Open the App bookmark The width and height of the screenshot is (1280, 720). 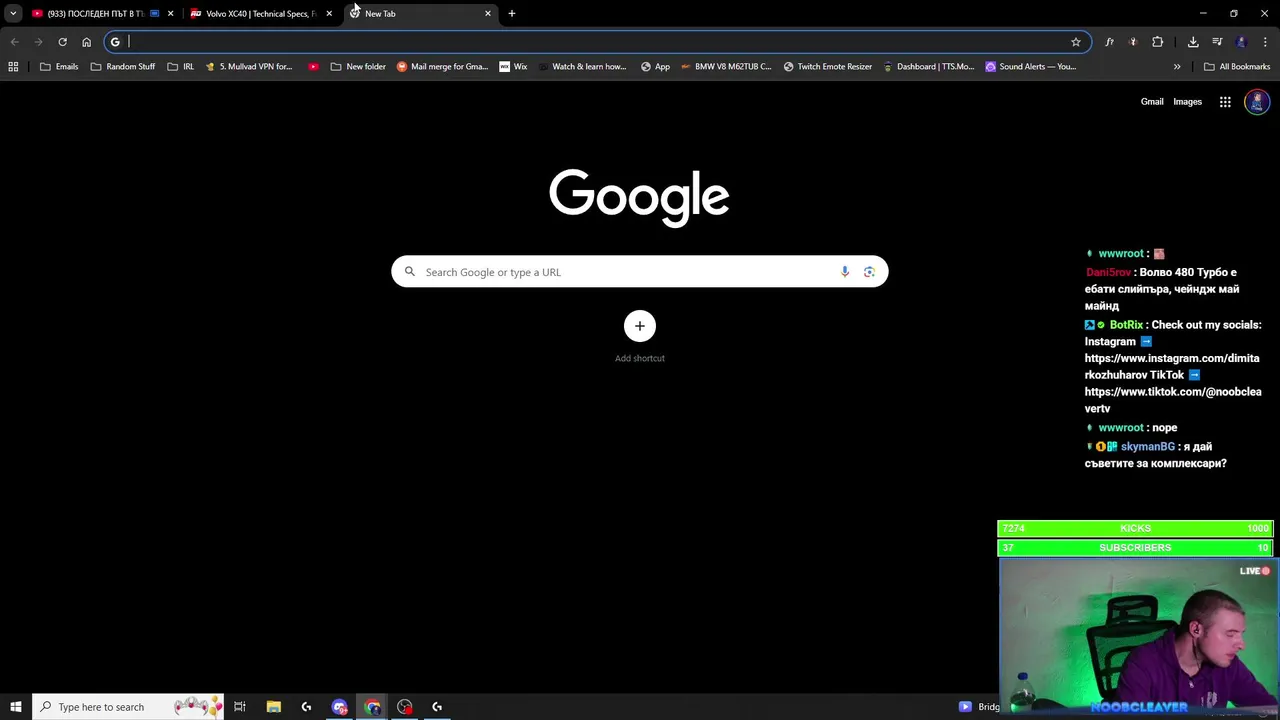click(655, 67)
